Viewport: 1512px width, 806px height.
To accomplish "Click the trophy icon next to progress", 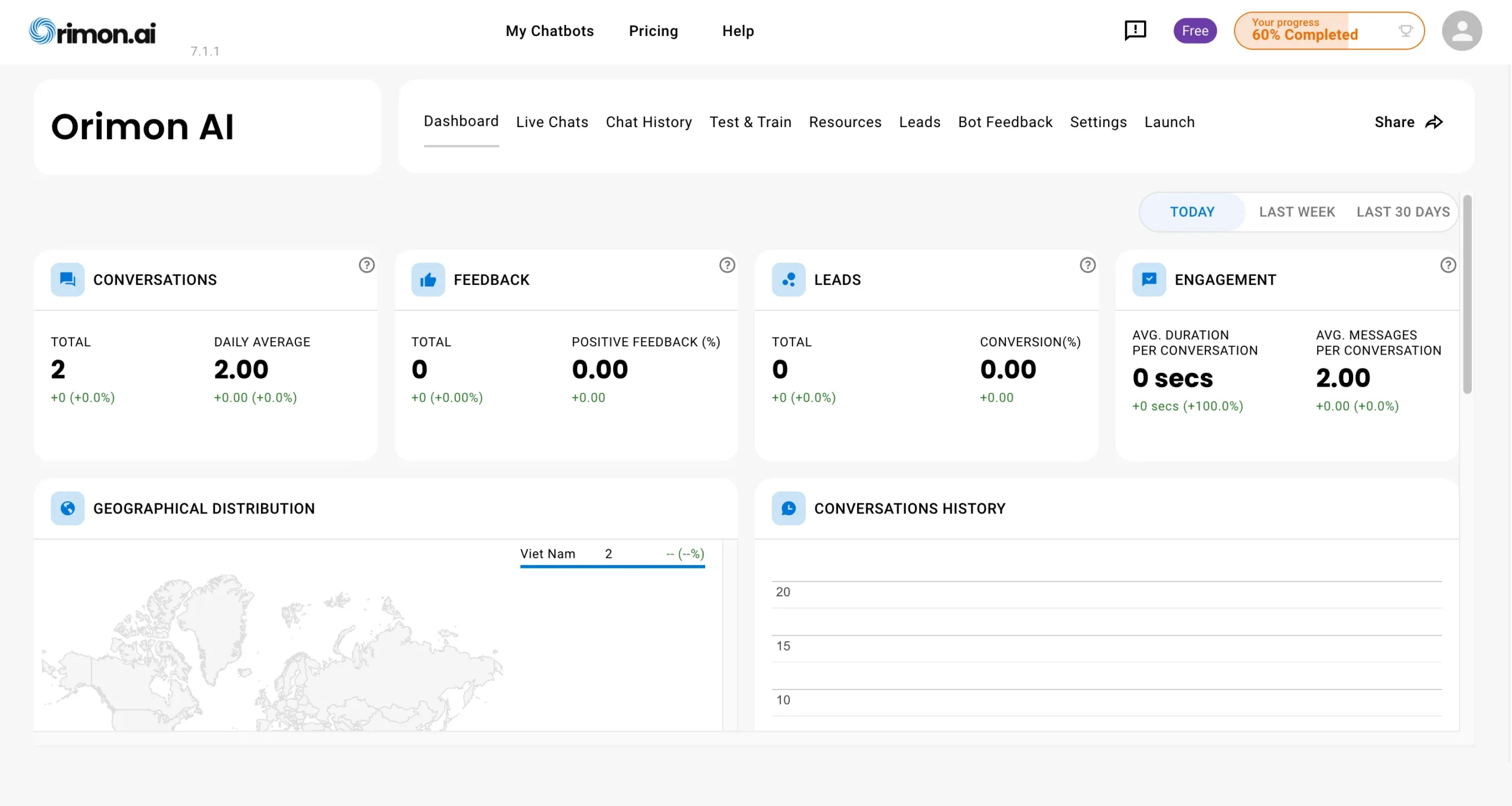I will click(1406, 30).
